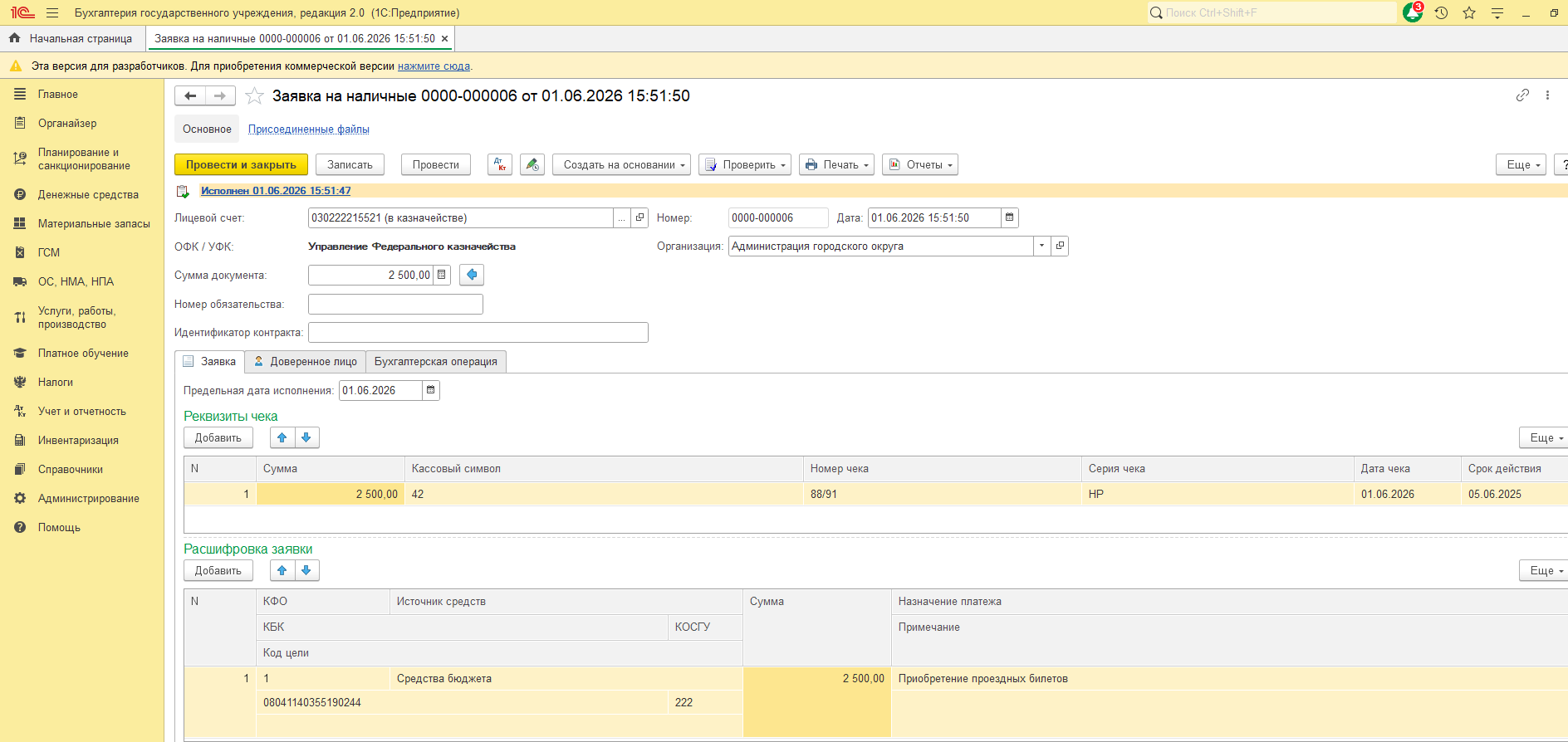Click the Провести button

click(x=436, y=164)
